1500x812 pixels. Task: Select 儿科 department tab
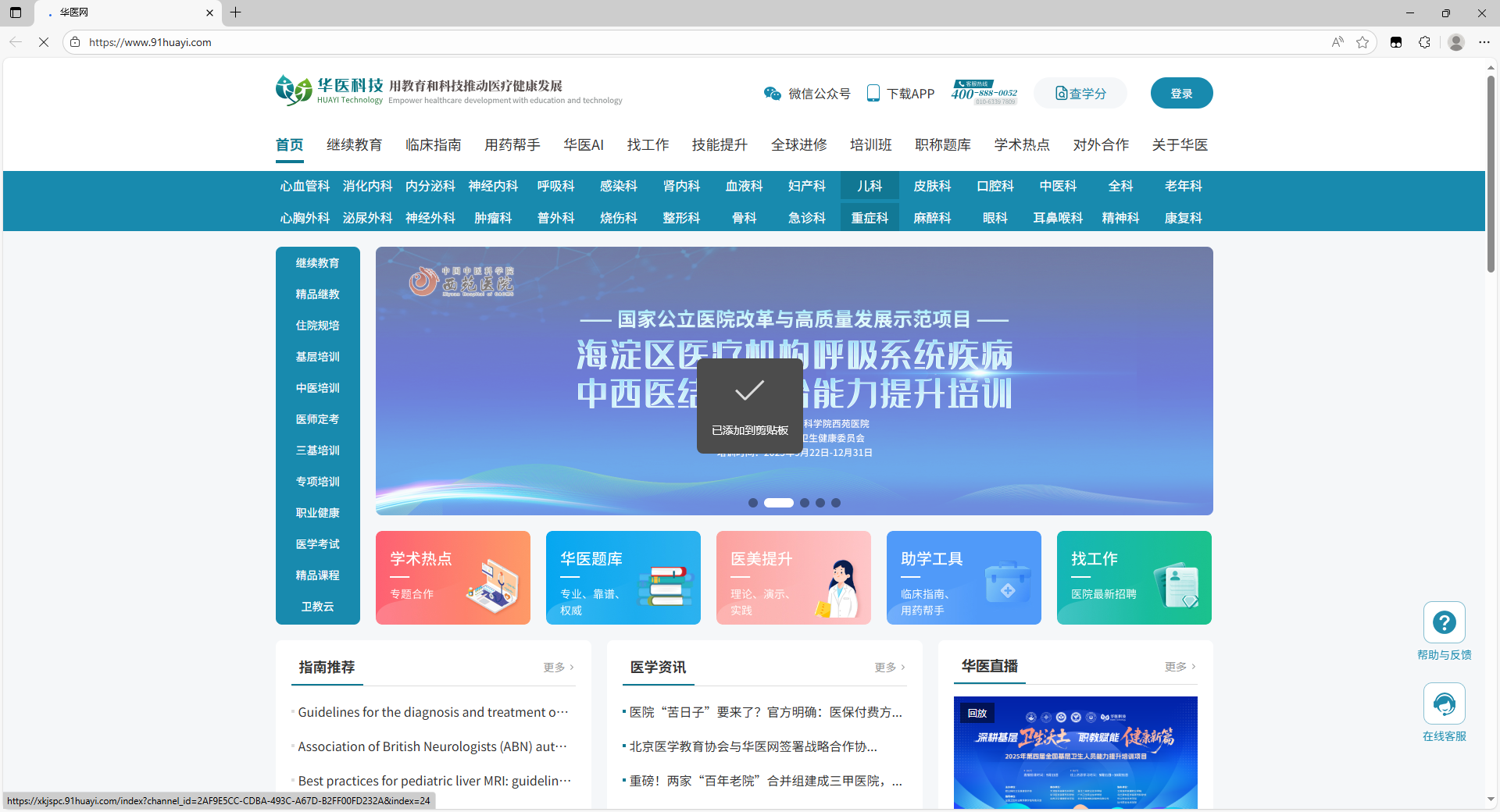click(869, 186)
